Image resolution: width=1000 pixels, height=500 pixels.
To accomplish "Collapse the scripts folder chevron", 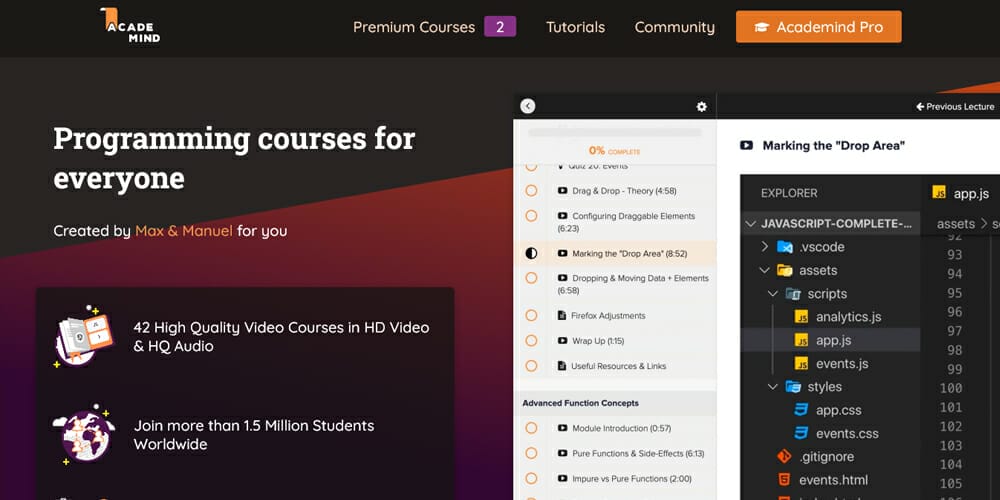I will 773,294.
